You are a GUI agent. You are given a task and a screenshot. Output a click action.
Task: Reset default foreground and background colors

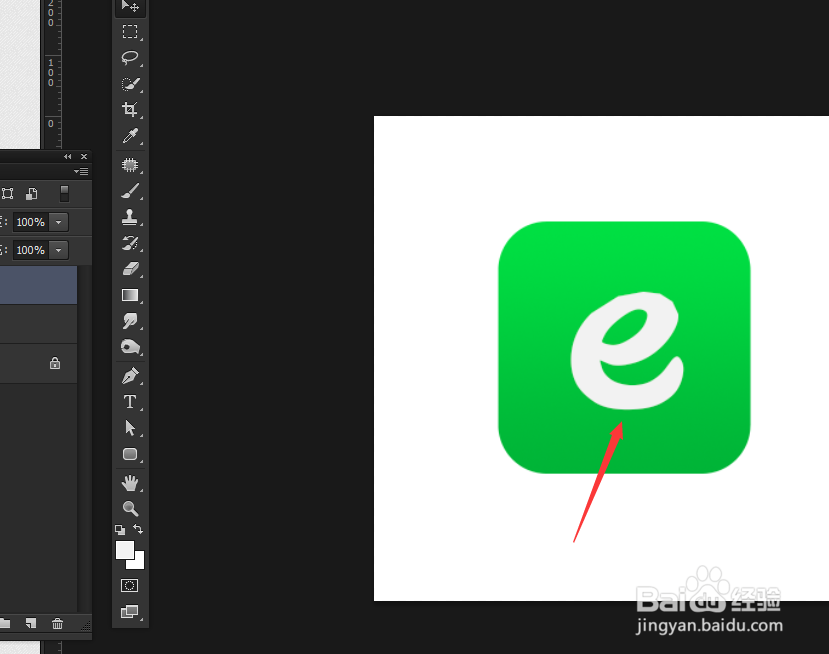pos(120,530)
